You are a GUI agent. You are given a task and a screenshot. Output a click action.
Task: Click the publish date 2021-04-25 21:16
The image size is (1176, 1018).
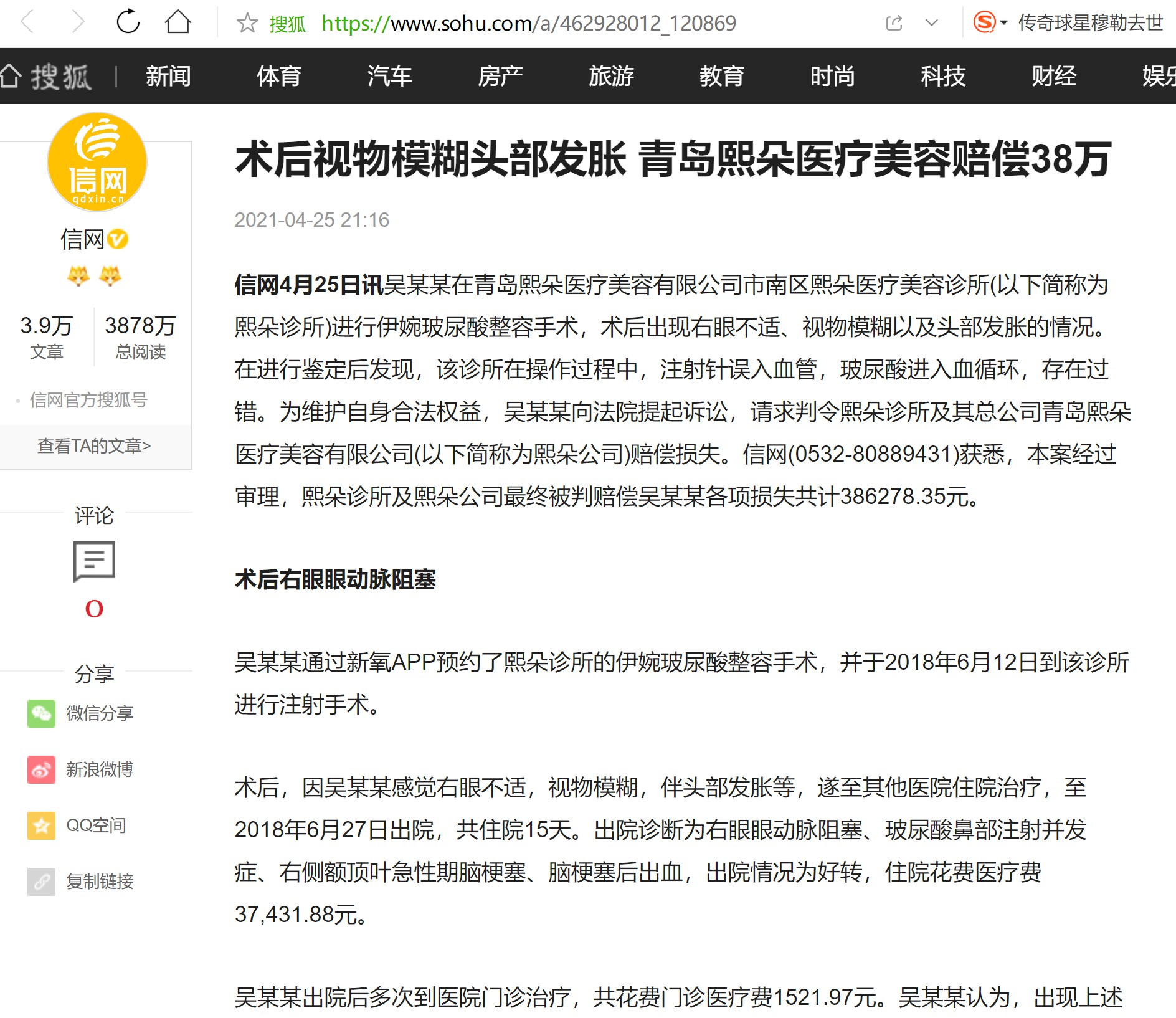pyautogui.click(x=311, y=220)
